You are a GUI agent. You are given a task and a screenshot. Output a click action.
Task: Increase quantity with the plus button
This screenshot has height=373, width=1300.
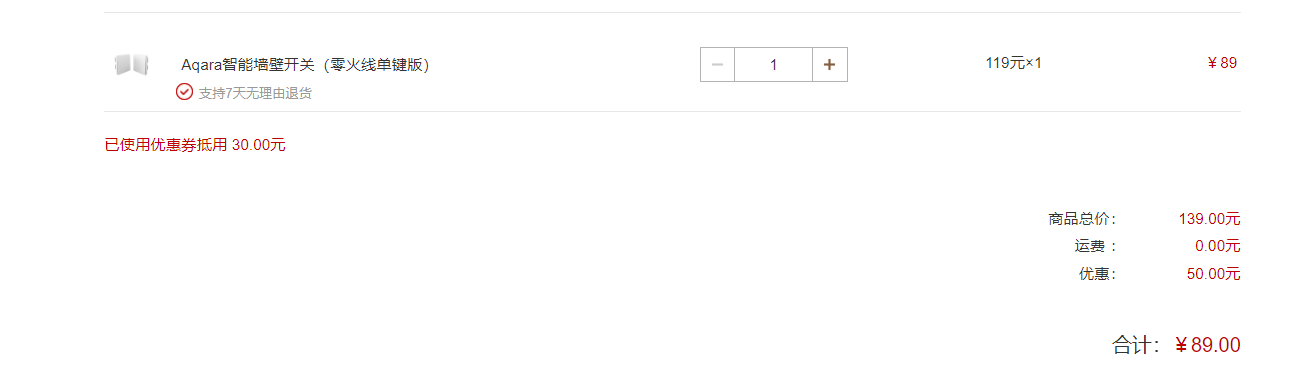(x=829, y=64)
